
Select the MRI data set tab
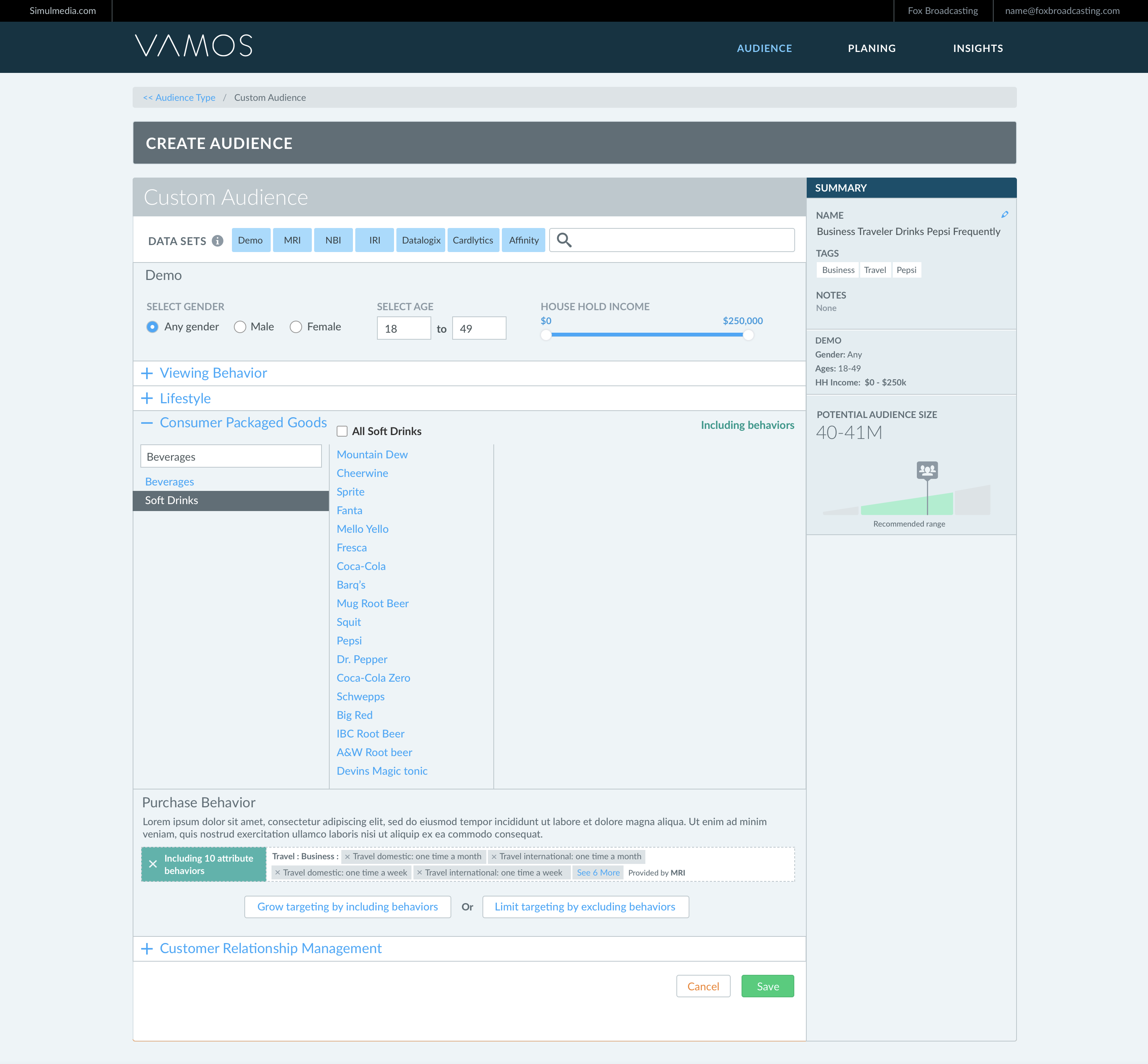click(292, 240)
